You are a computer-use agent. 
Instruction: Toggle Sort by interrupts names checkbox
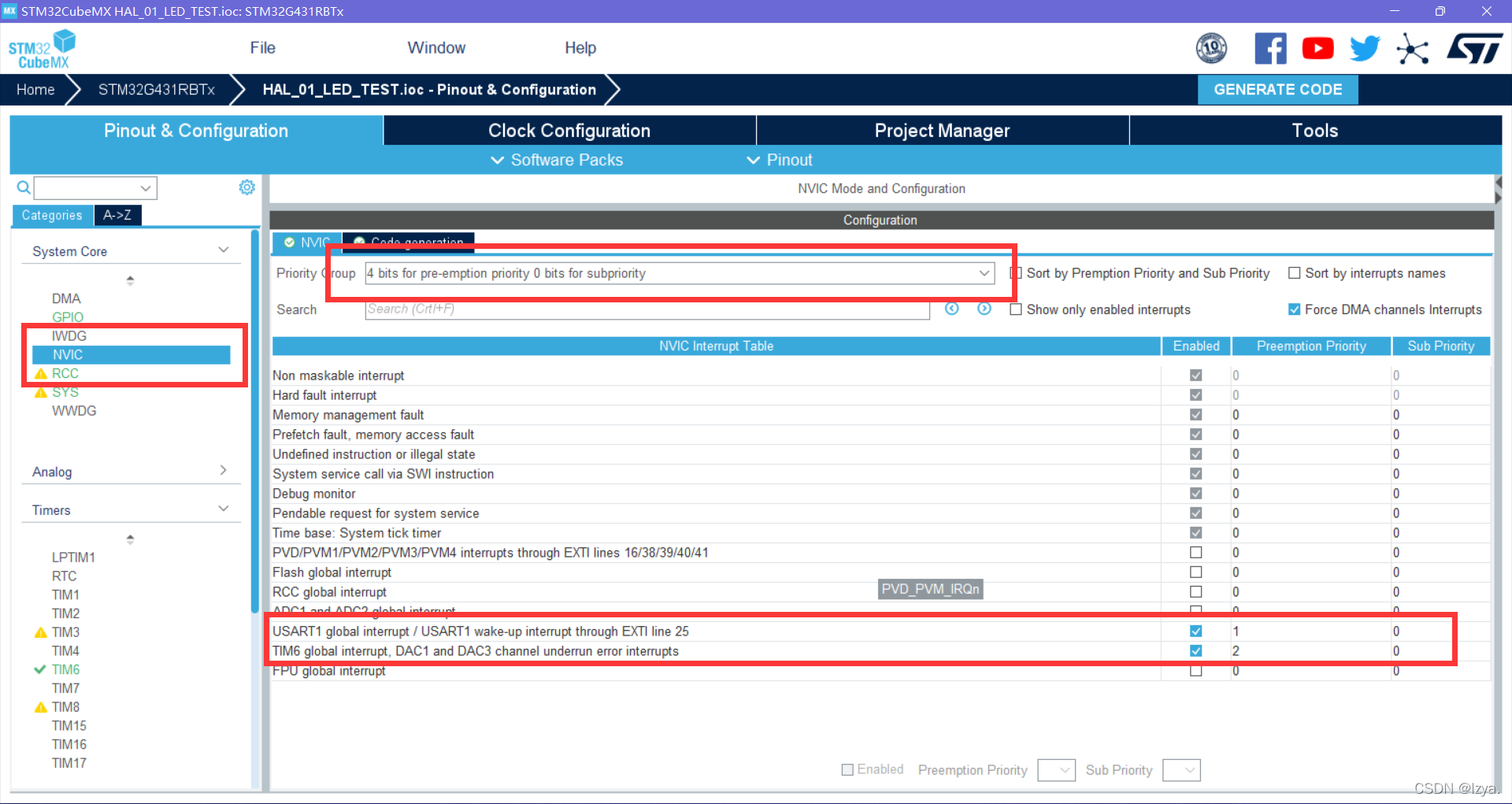1294,273
